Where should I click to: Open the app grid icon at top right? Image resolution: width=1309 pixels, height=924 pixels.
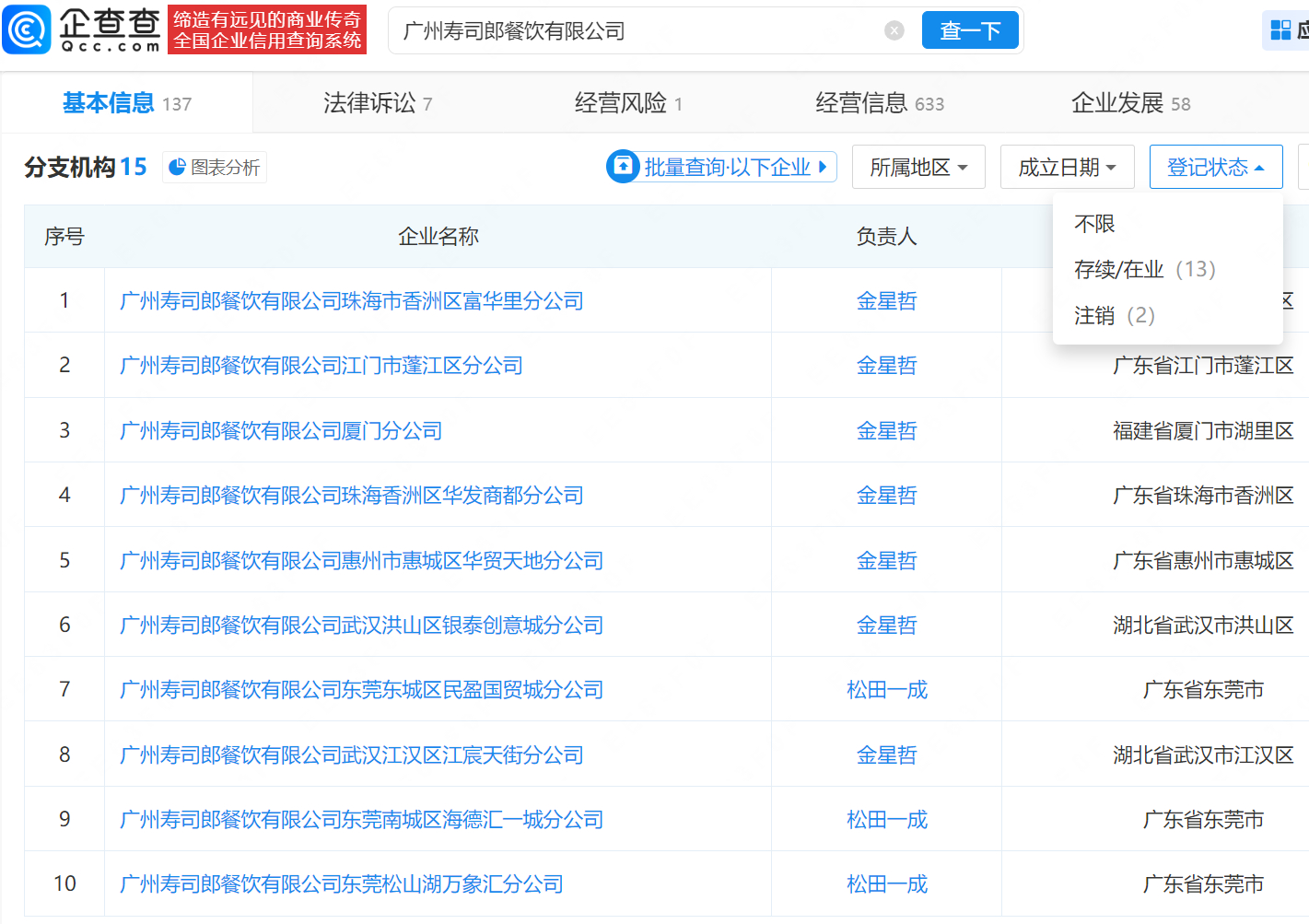[x=1280, y=30]
